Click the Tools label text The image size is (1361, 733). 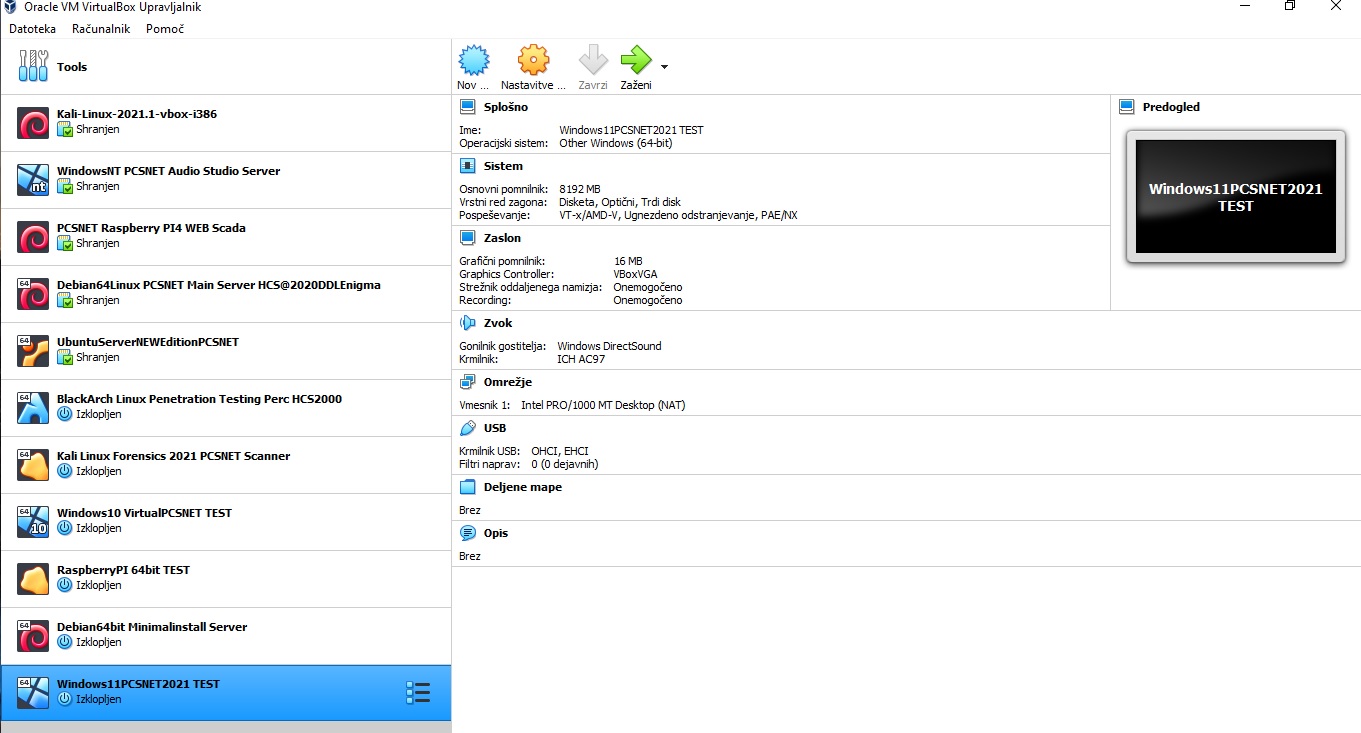tap(72, 67)
